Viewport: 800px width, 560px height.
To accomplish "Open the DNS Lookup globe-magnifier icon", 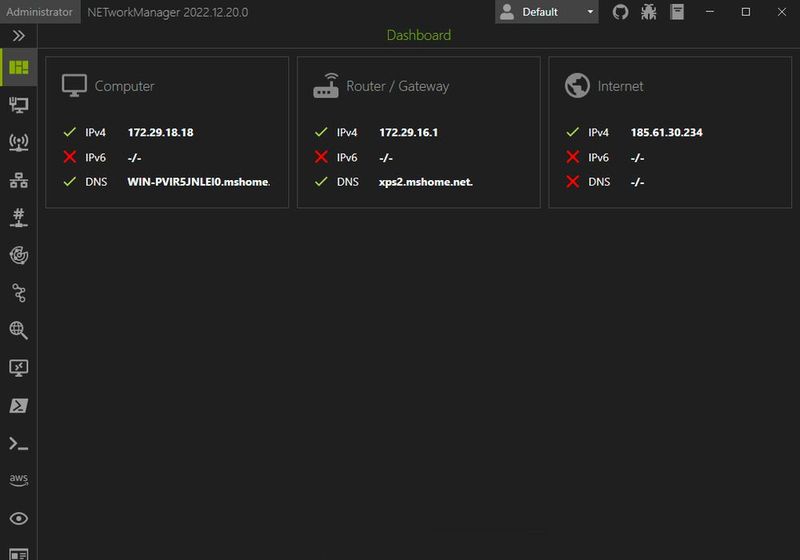I will pos(19,330).
